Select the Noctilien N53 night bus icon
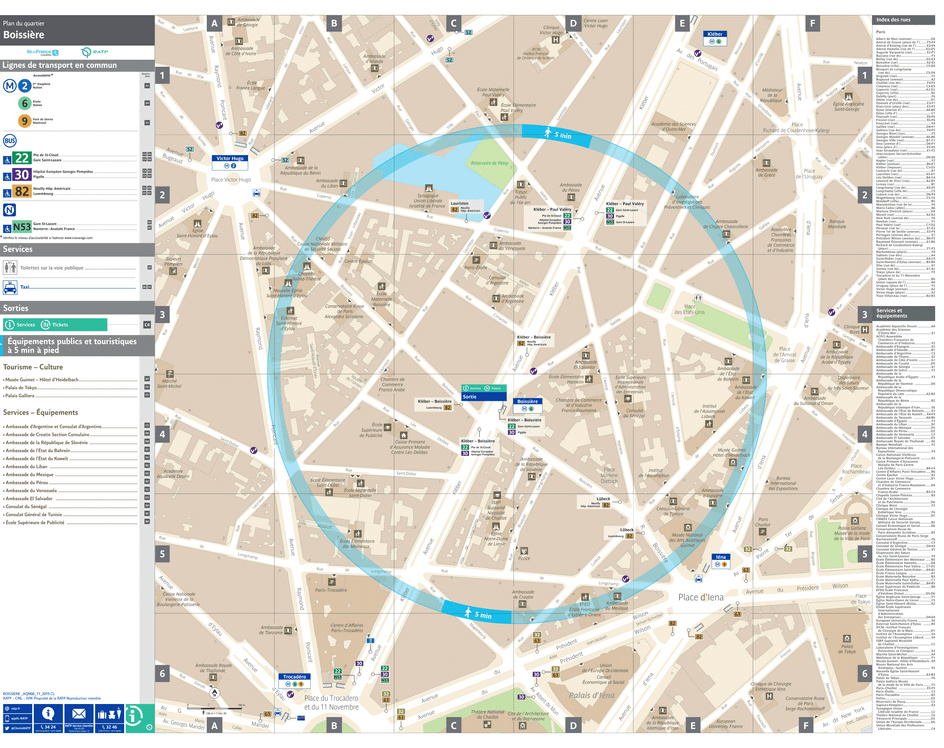The image size is (944, 748). click(20, 226)
